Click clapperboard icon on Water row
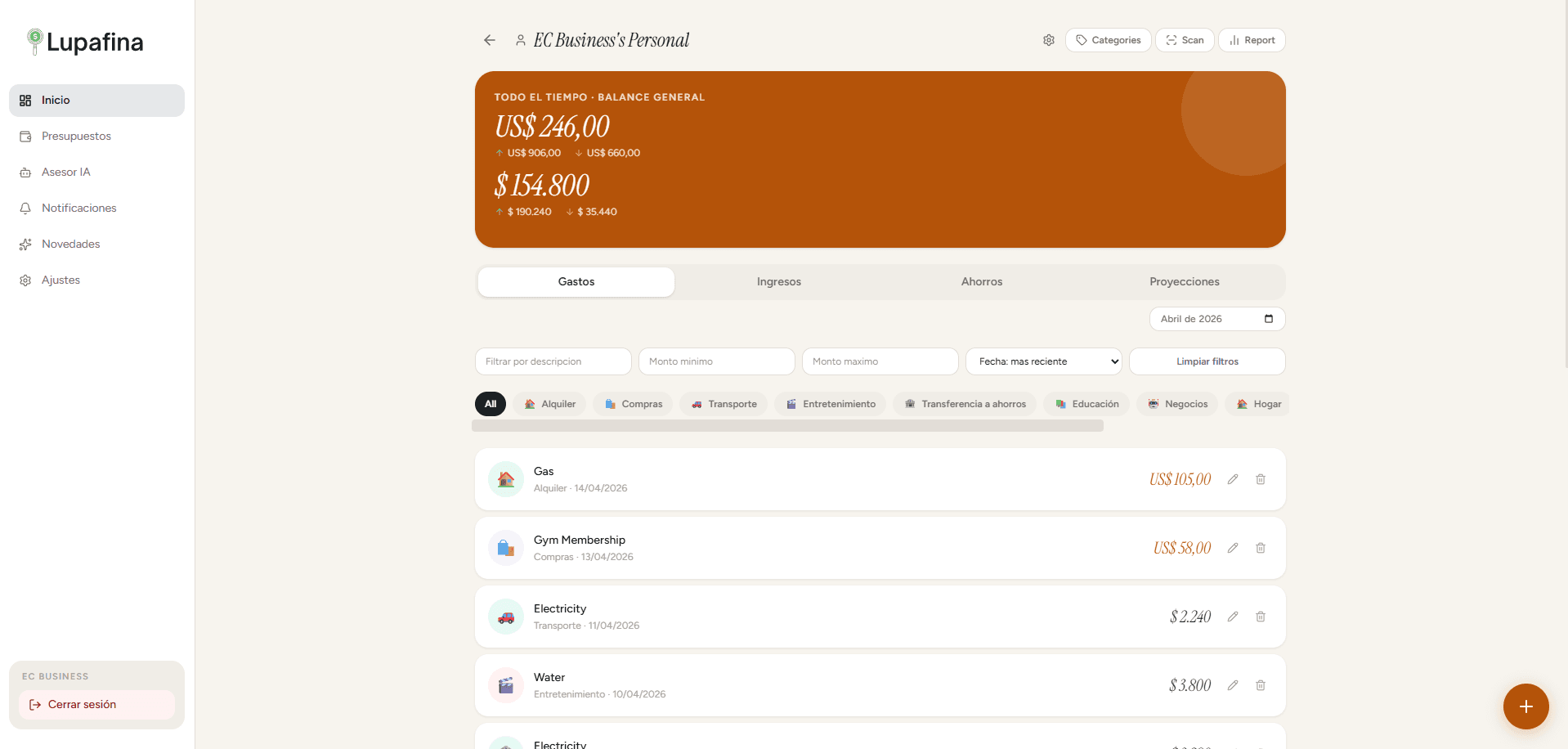This screenshot has width=1568, height=749. tap(506, 685)
